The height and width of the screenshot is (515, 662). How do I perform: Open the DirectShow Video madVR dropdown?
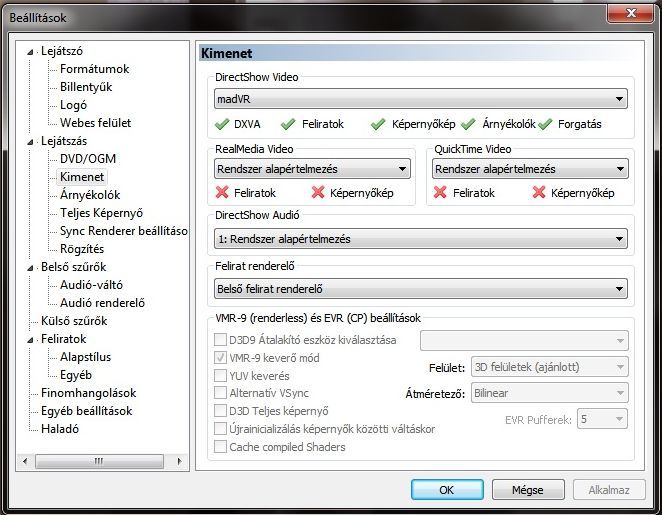click(x=421, y=99)
